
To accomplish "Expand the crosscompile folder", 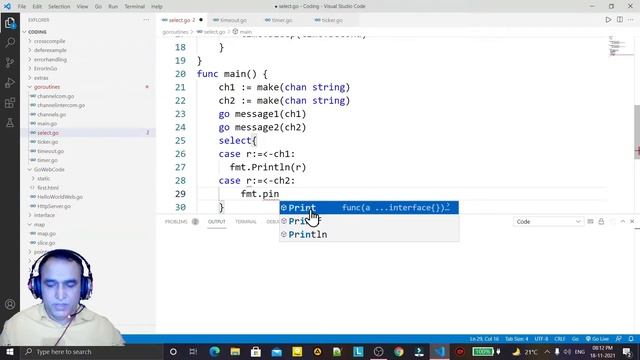I will click(49, 41).
